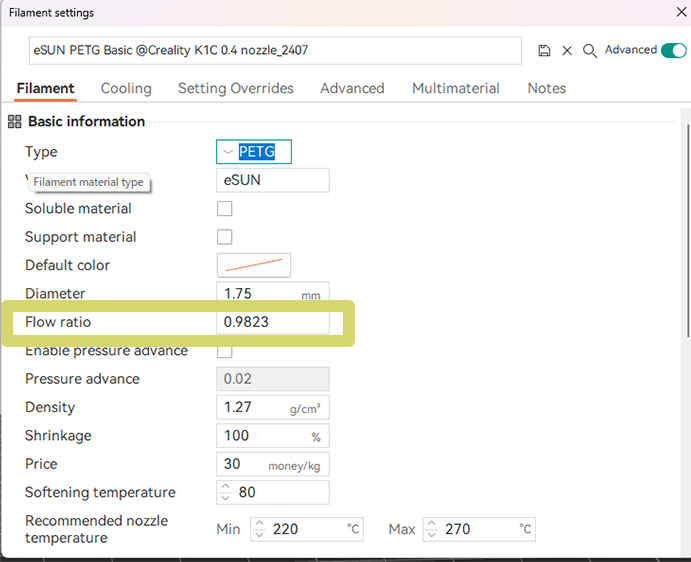Screen dimensions: 691x562
Task: Click the delete preset X icon
Action: pos(567,51)
